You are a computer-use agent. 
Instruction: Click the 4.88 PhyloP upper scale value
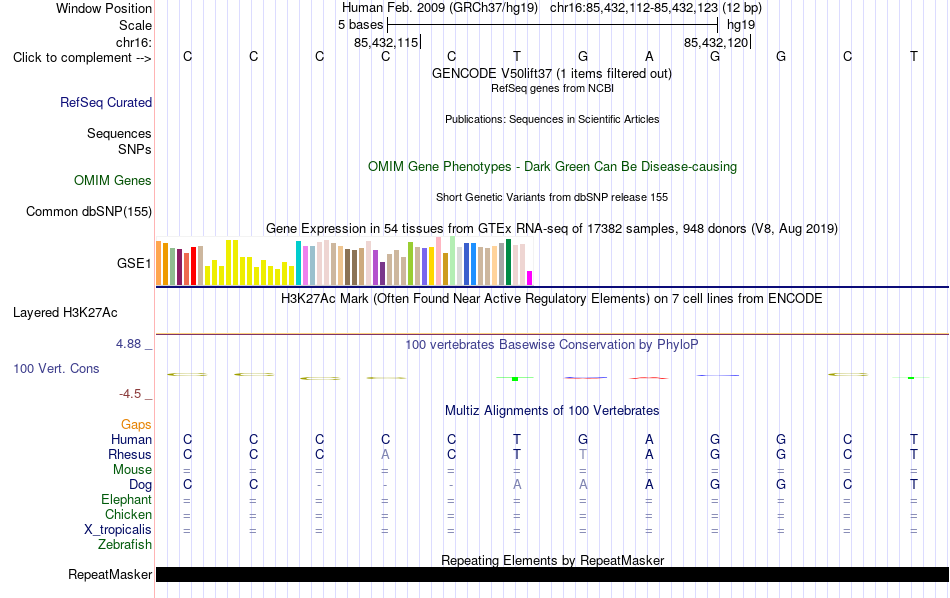128,344
